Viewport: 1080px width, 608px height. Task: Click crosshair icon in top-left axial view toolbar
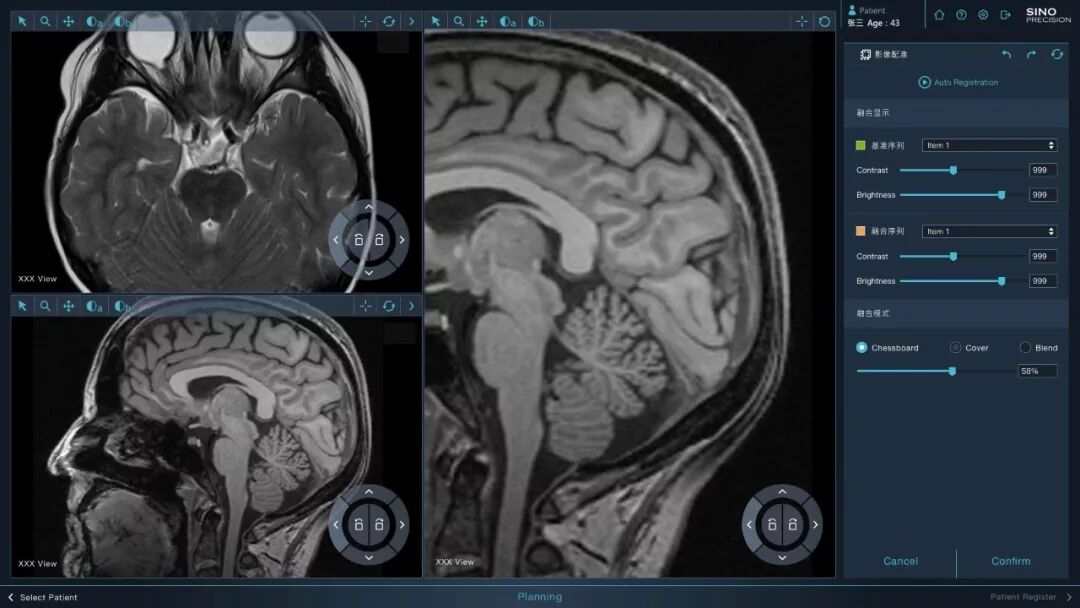click(x=365, y=21)
